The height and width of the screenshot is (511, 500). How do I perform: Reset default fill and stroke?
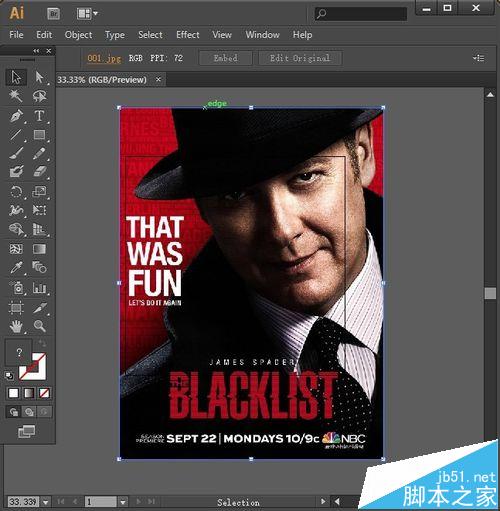9,376
